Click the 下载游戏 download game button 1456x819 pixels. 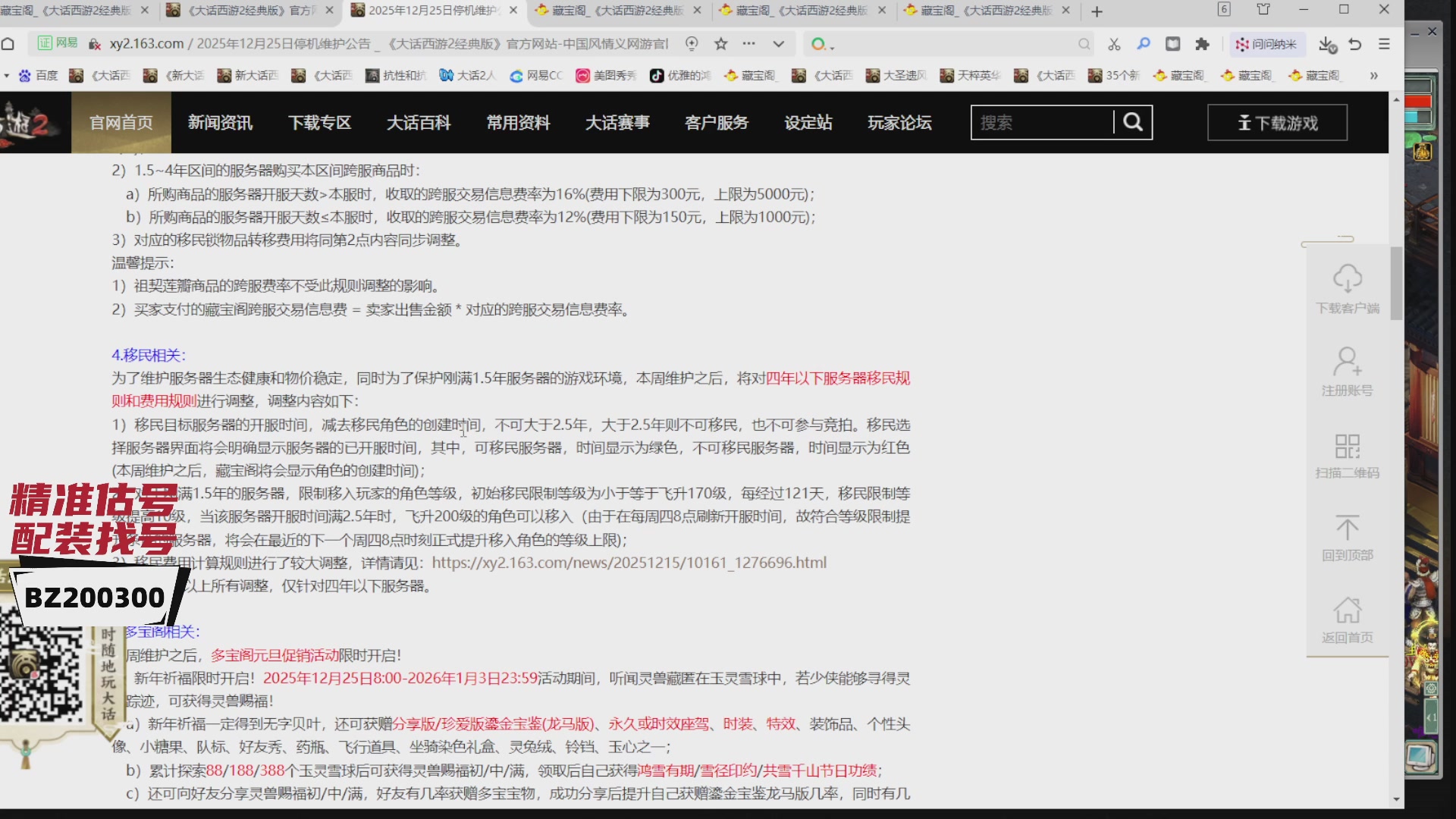[1276, 122]
